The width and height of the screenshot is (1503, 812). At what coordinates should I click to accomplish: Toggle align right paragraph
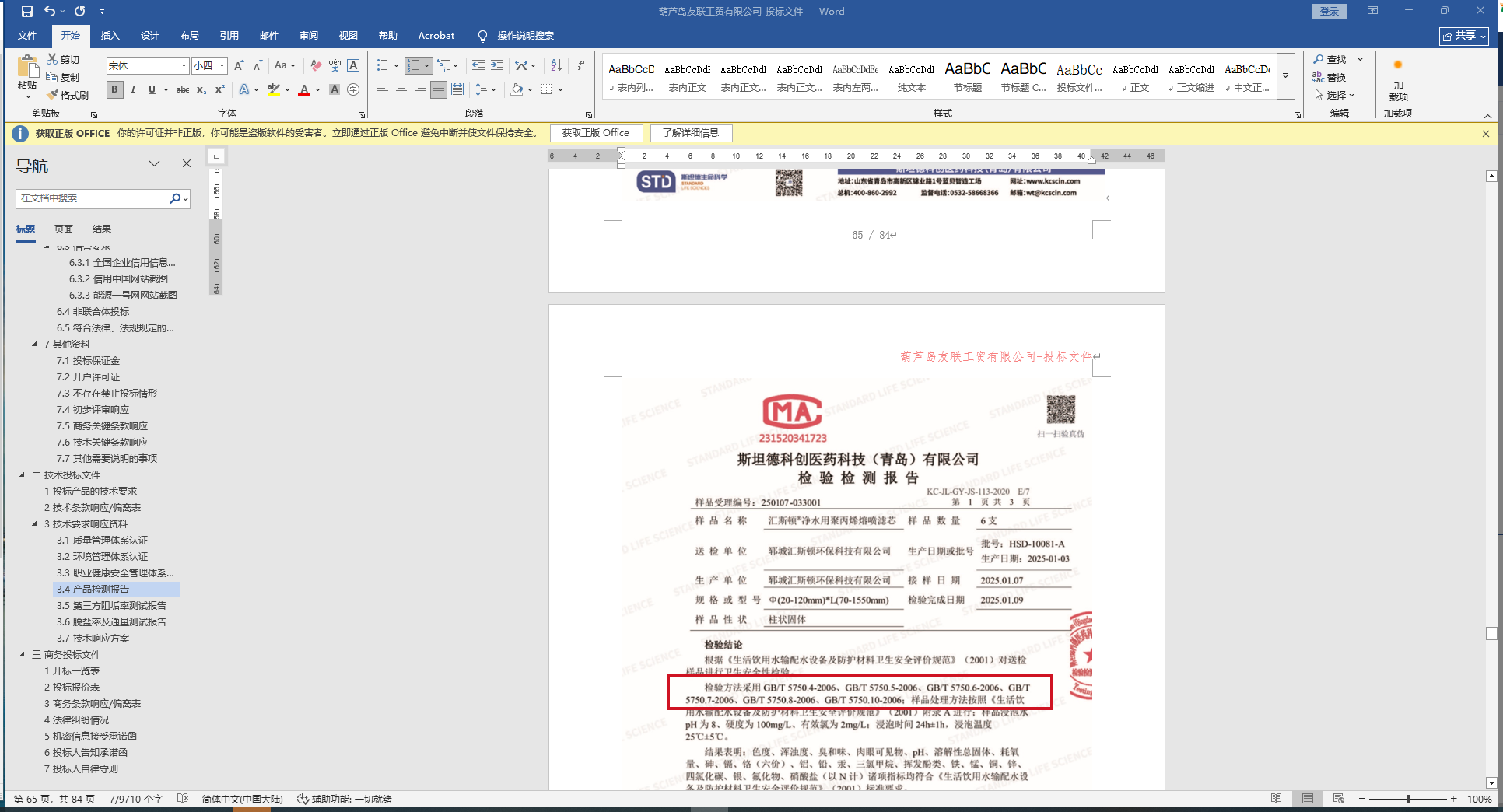tap(419, 89)
